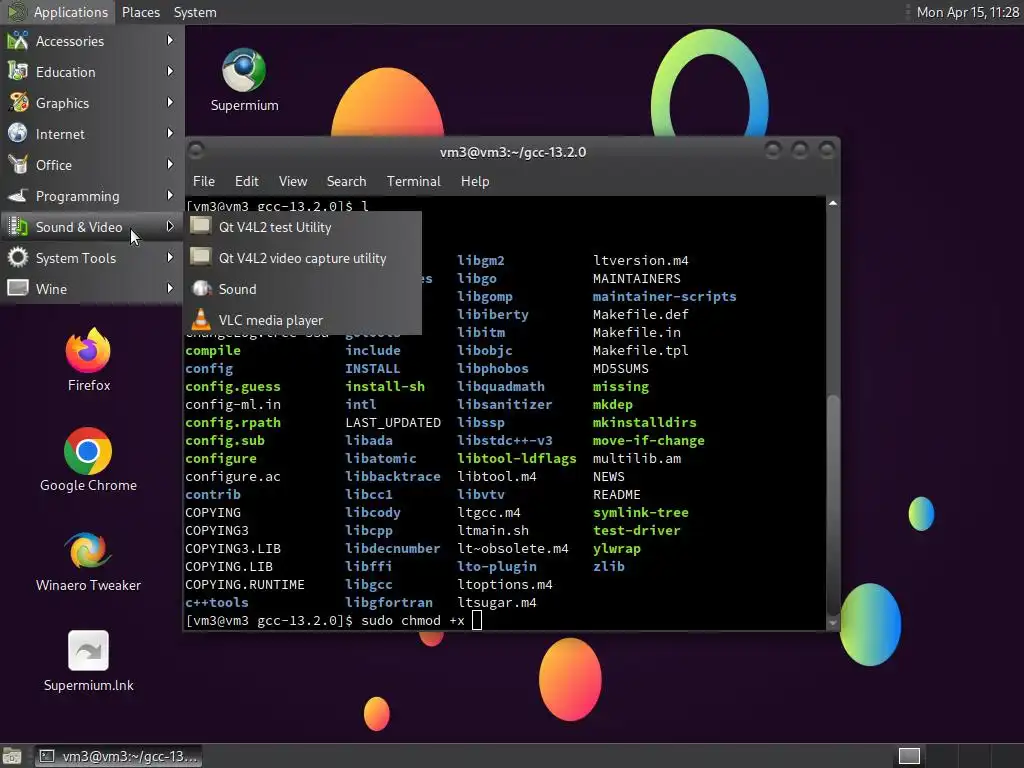
Task: Click the vm3@vm3 taskbar window button
Action: tap(118, 756)
